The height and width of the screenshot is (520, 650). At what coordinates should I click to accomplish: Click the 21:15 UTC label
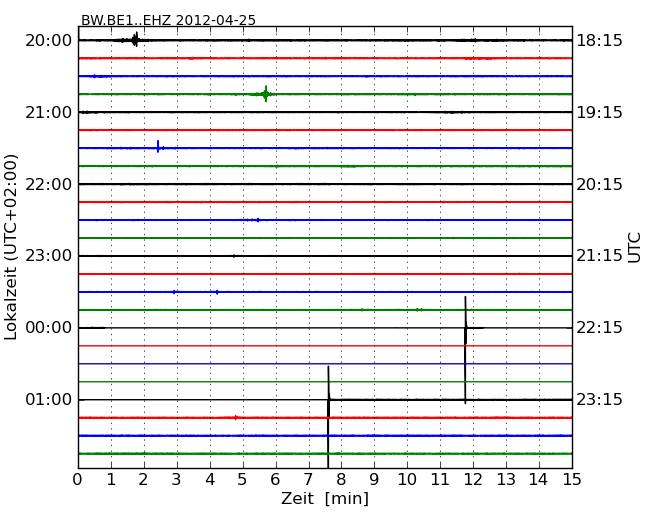coord(599,256)
